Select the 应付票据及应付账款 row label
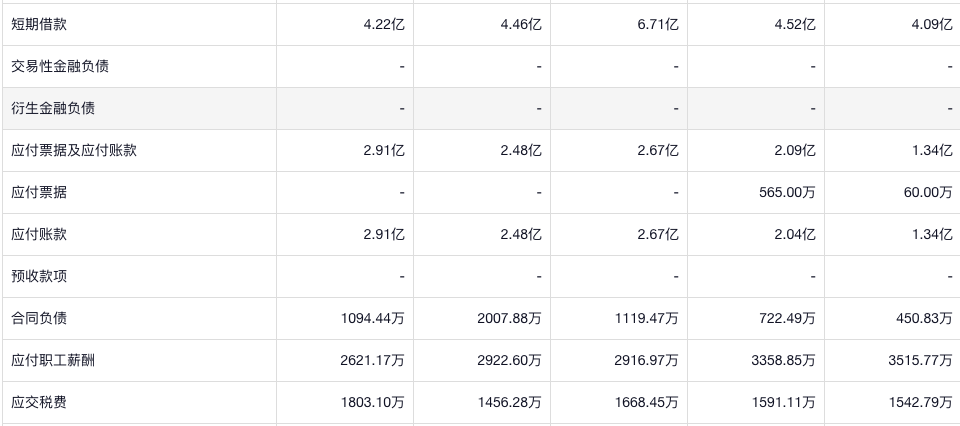The width and height of the screenshot is (960, 426). (x=73, y=151)
